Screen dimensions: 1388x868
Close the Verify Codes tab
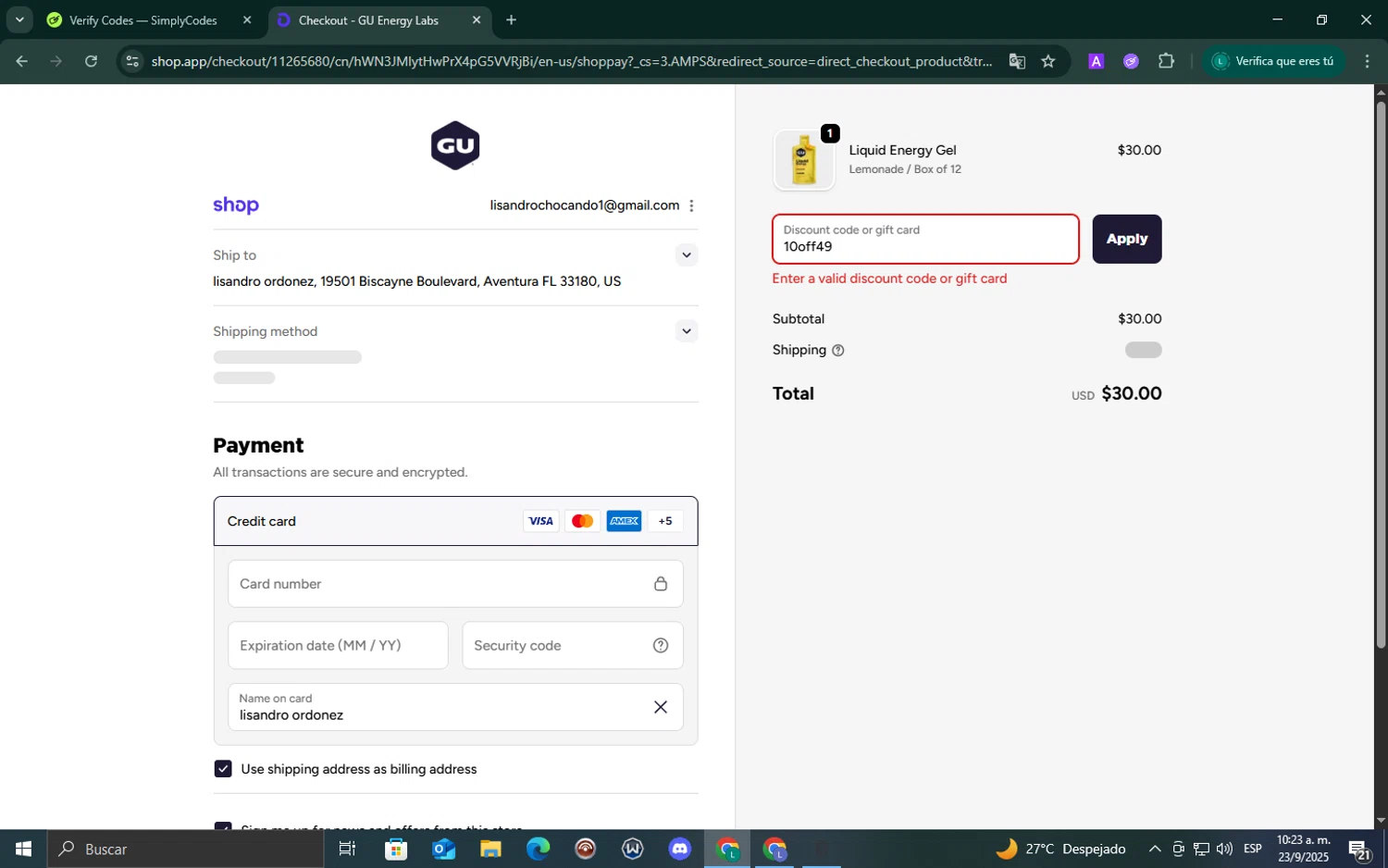(247, 20)
